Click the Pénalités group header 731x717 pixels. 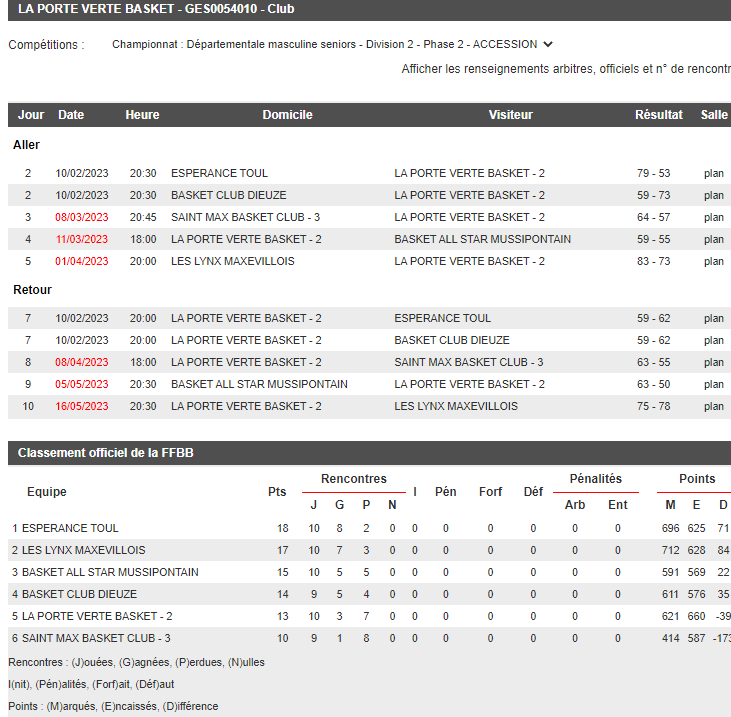tap(595, 479)
